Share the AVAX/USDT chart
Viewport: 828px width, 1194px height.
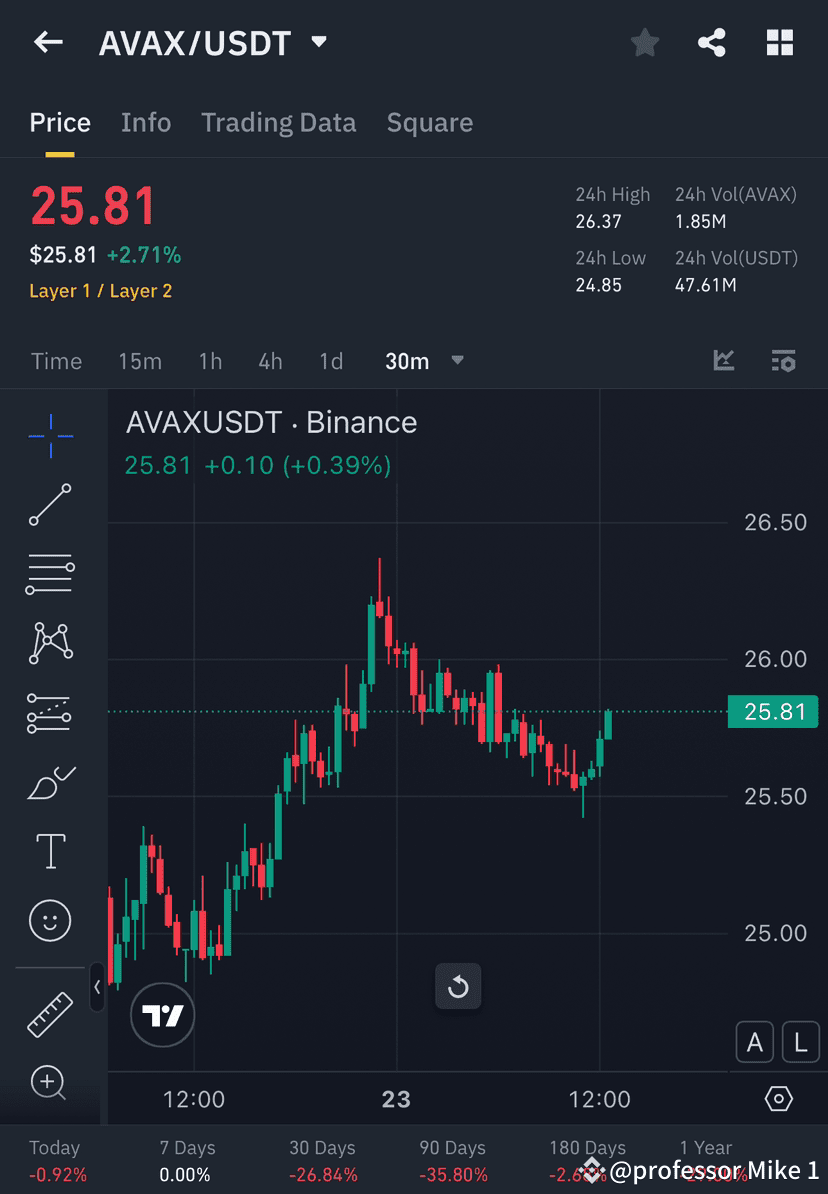[x=712, y=42]
